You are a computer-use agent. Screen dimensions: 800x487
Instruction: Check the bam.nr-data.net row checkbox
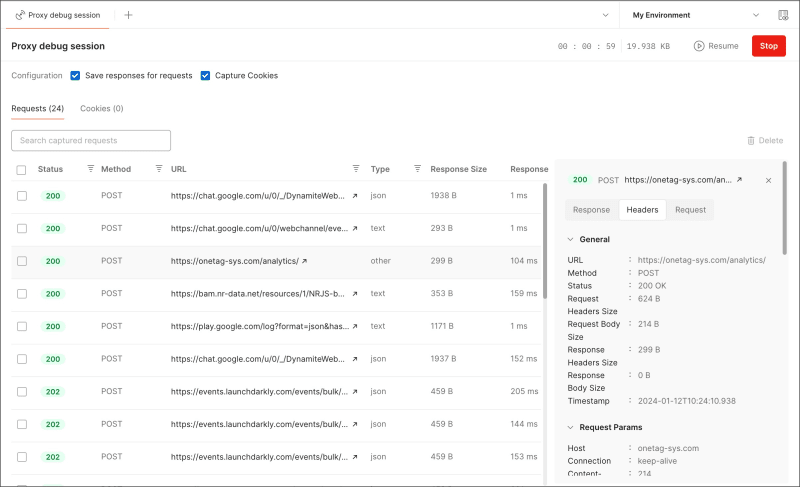coord(22,294)
